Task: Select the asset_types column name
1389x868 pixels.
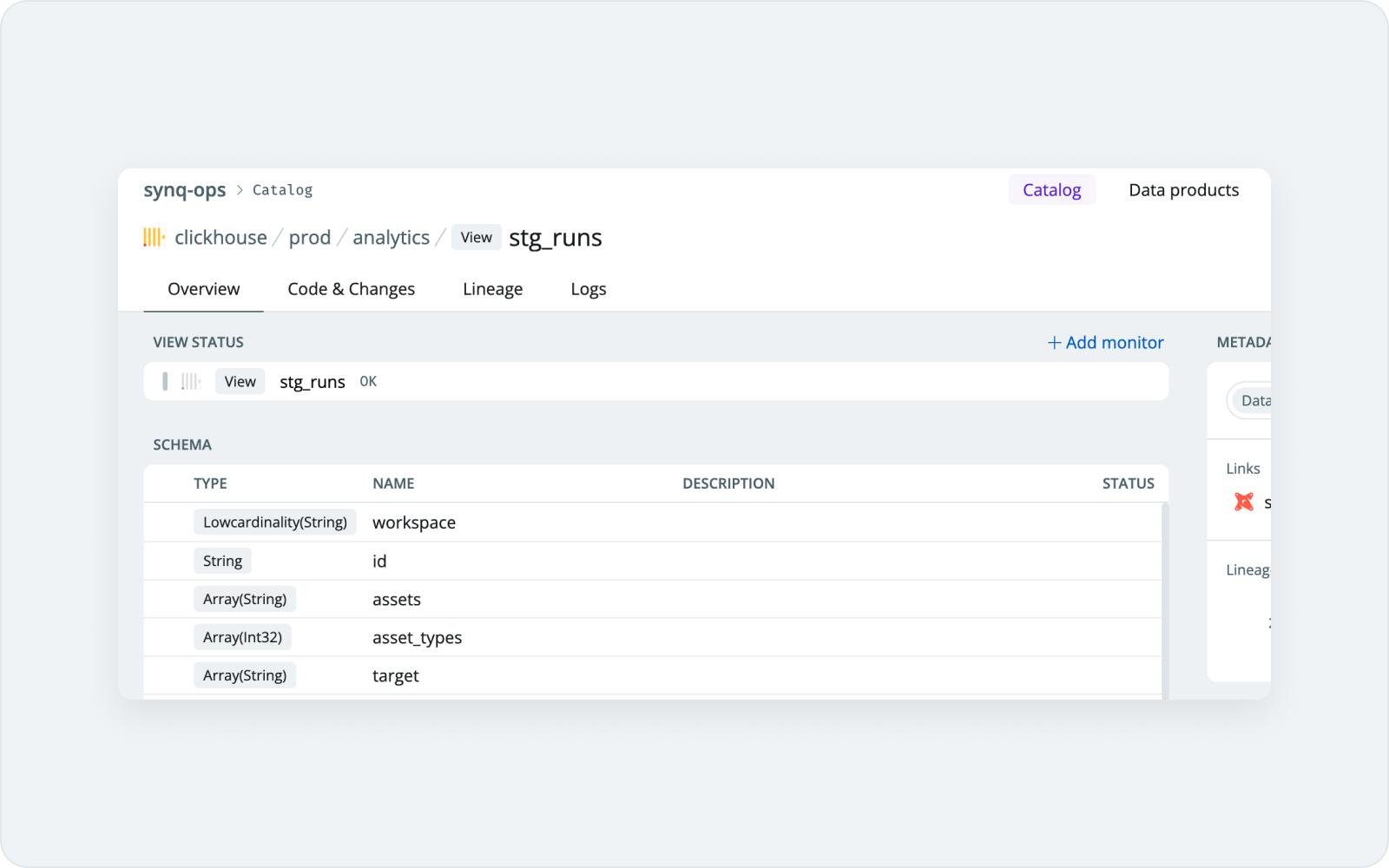Action: coord(418,638)
